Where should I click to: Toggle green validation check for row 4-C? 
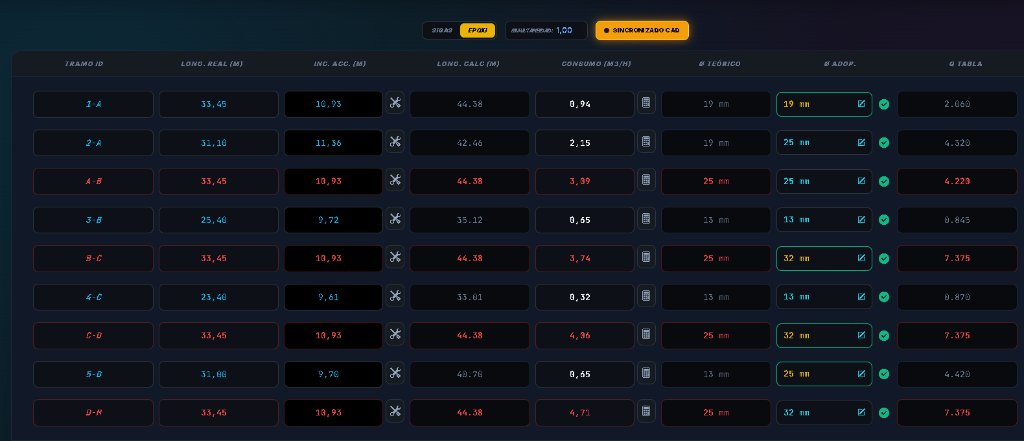coord(884,297)
